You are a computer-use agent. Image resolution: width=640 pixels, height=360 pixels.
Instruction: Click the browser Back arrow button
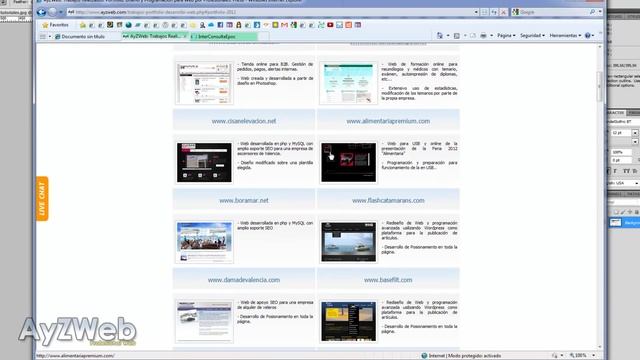[x=41, y=12]
